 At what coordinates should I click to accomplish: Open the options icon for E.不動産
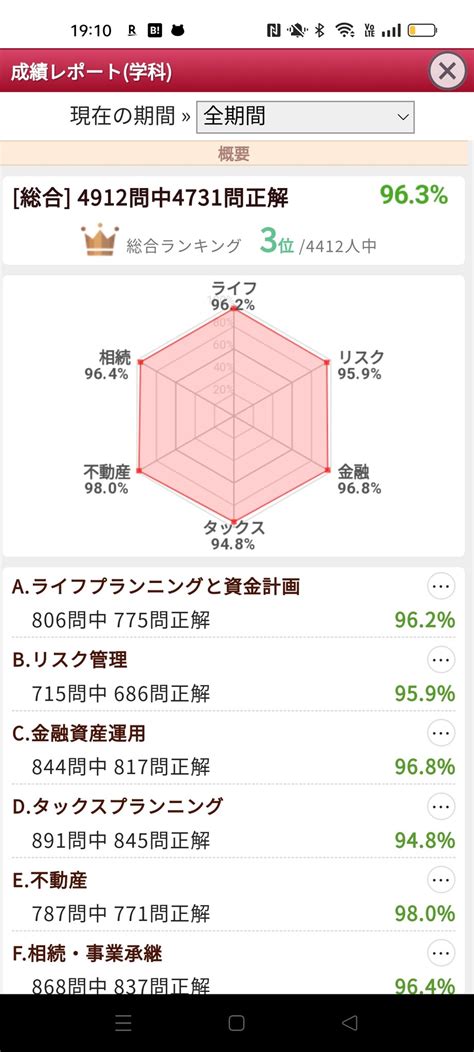click(441, 880)
